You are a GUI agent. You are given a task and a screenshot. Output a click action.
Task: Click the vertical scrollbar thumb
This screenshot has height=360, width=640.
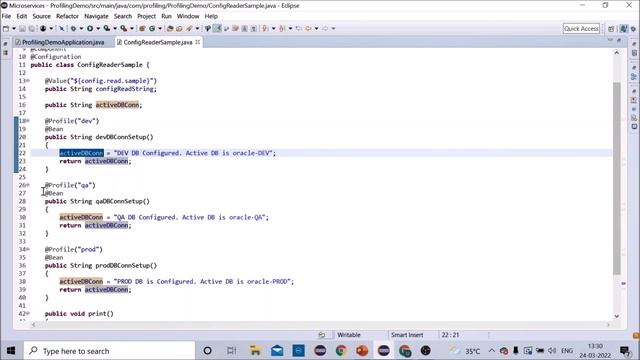point(617,178)
